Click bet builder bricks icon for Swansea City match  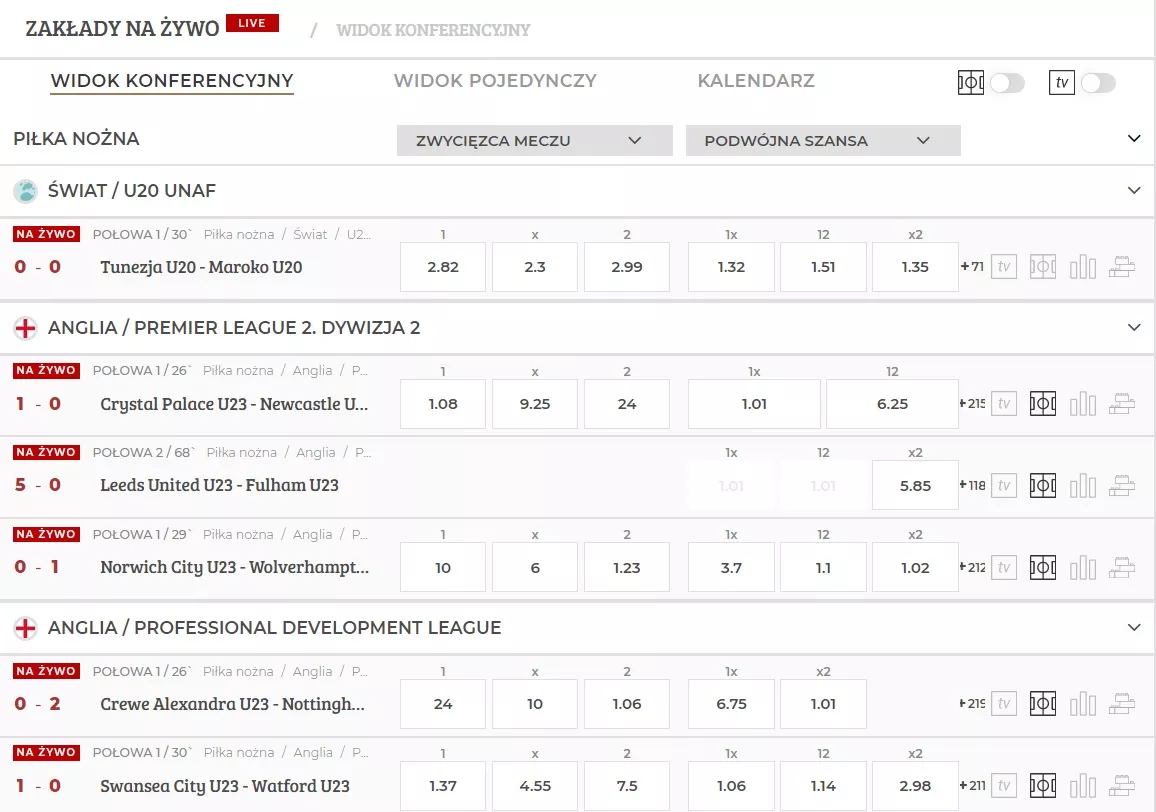pos(1122,786)
